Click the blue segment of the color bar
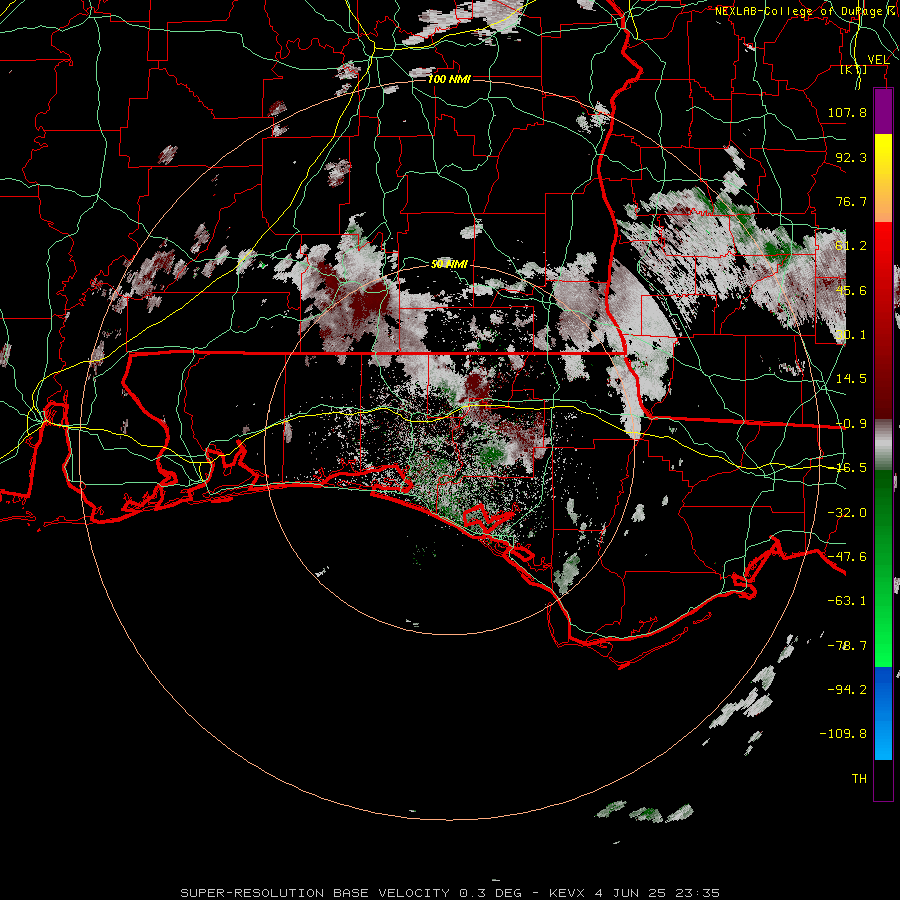The width and height of the screenshot is (900, 900). pyautogui.click(x=883, y=713)
